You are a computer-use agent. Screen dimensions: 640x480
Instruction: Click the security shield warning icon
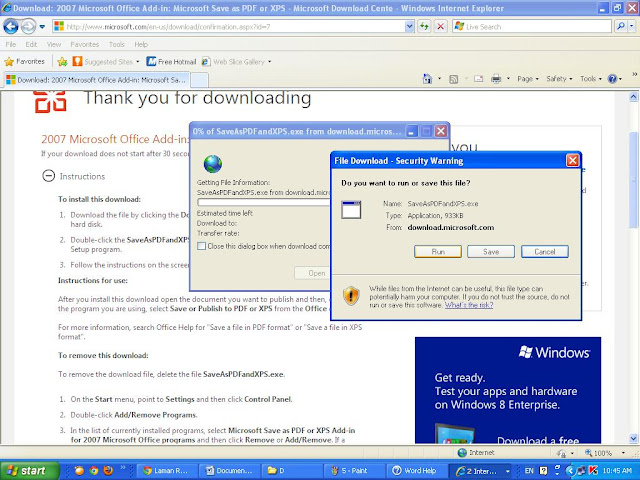point(351,296)
